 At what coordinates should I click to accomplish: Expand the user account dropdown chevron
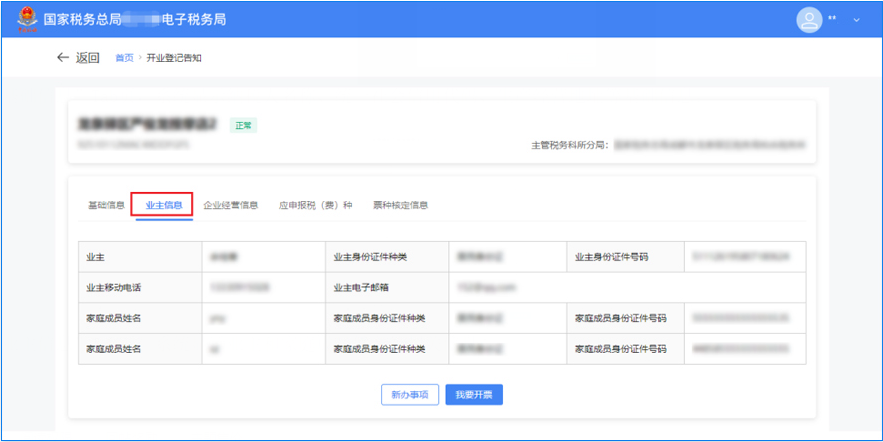[x=856, y=20]
